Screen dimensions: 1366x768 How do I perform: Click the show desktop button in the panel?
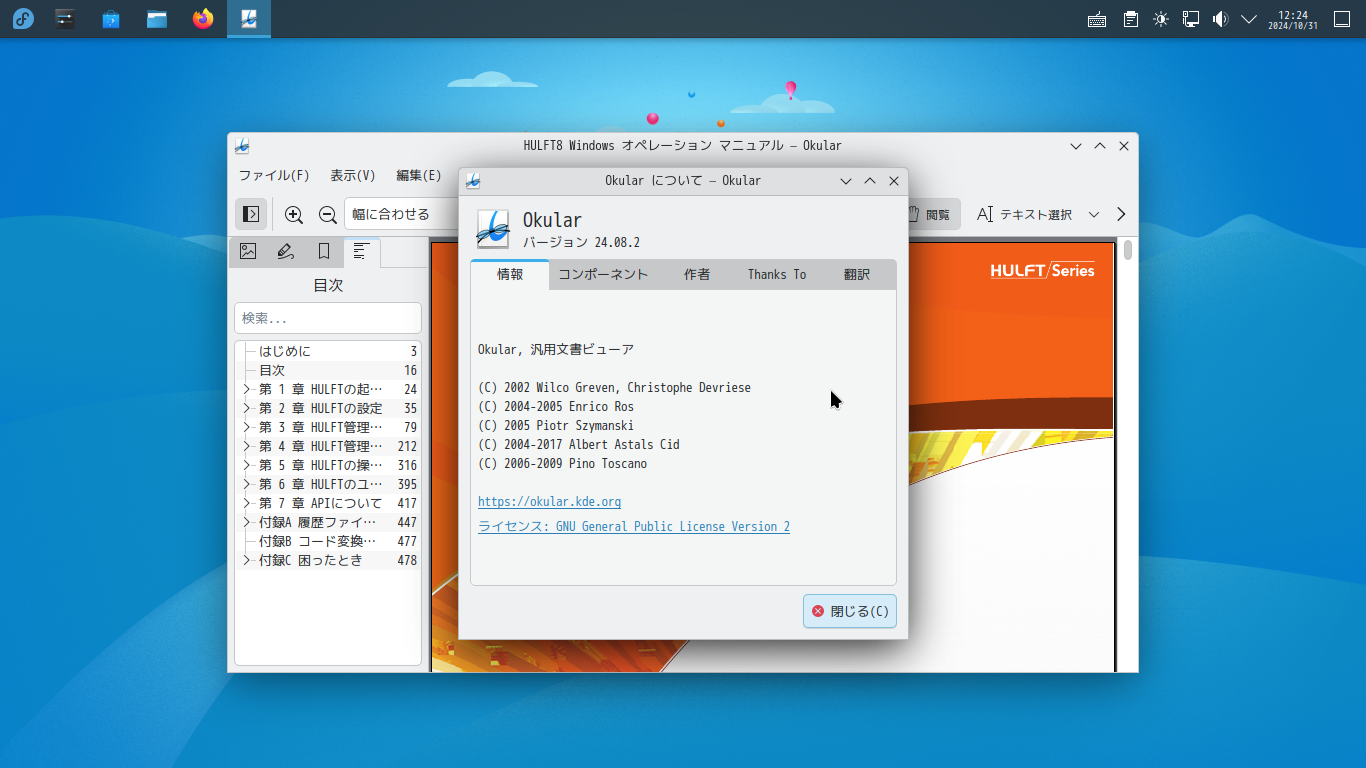click(x=1342, y=19)
